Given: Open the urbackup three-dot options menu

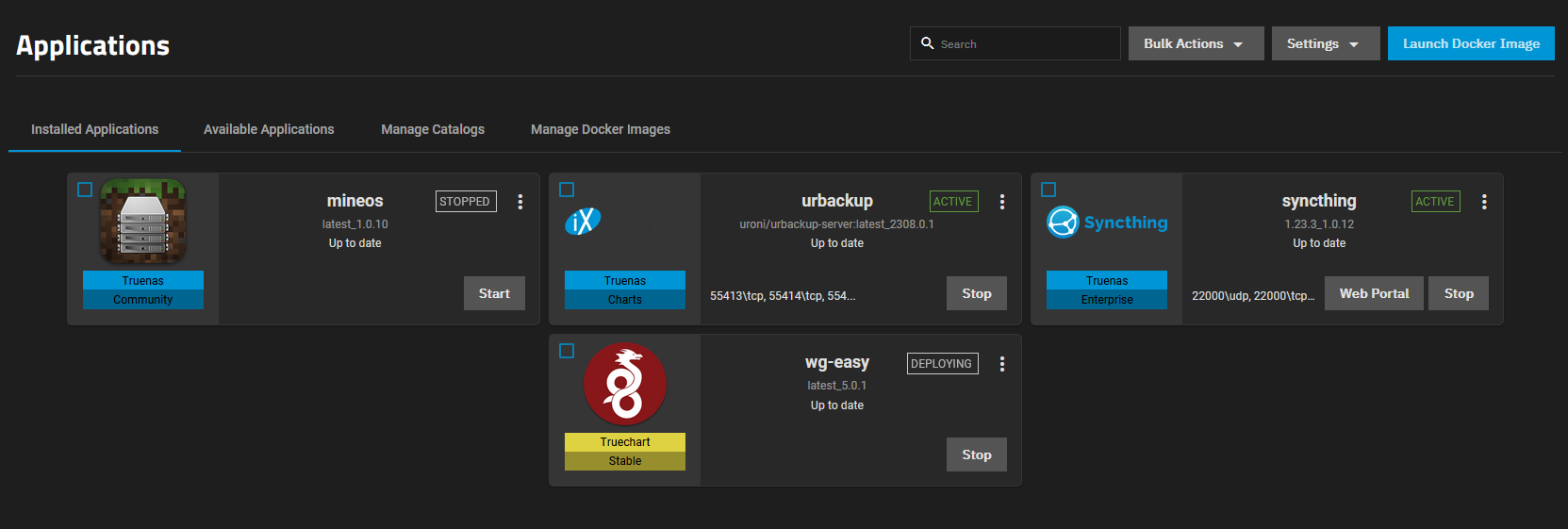Looking at the screenshot, I should tap(1002, 202).
